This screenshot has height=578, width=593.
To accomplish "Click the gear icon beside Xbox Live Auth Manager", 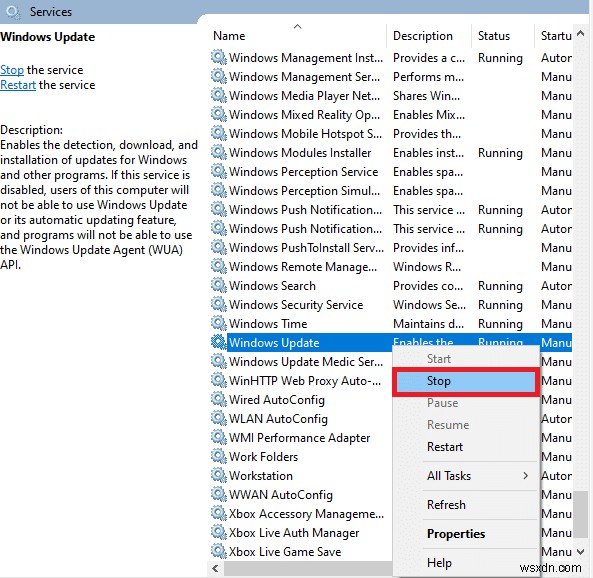I will (x=219, y=532).
